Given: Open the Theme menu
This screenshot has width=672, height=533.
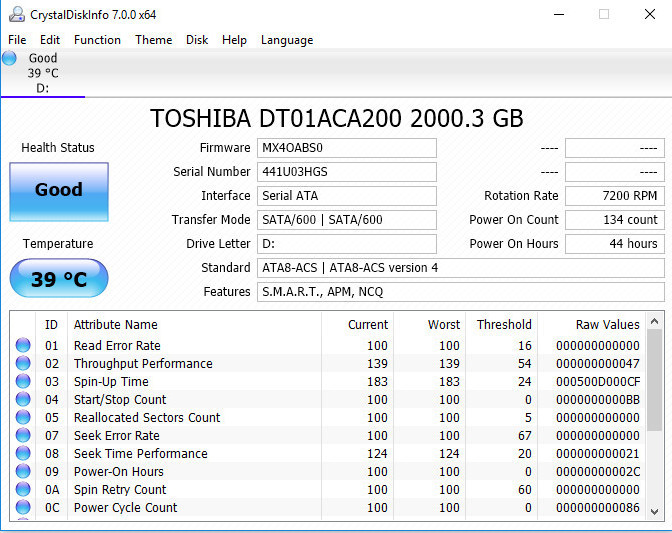Looking at the screenshot, I should [x=153, y=40].
